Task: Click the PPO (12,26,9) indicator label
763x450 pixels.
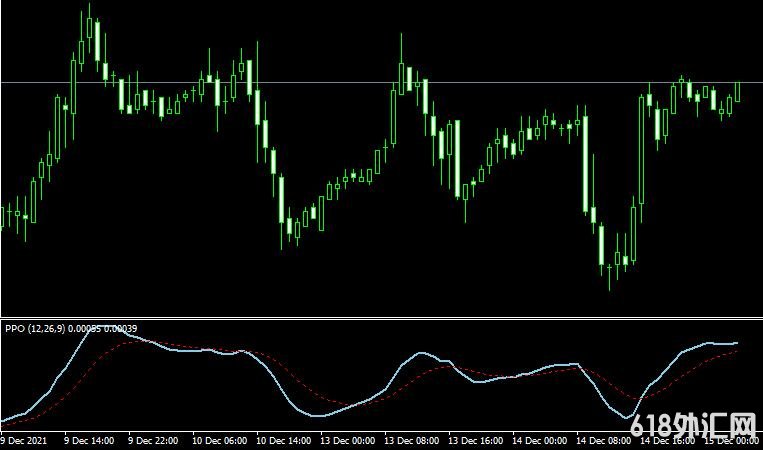Action: (71, 328)
